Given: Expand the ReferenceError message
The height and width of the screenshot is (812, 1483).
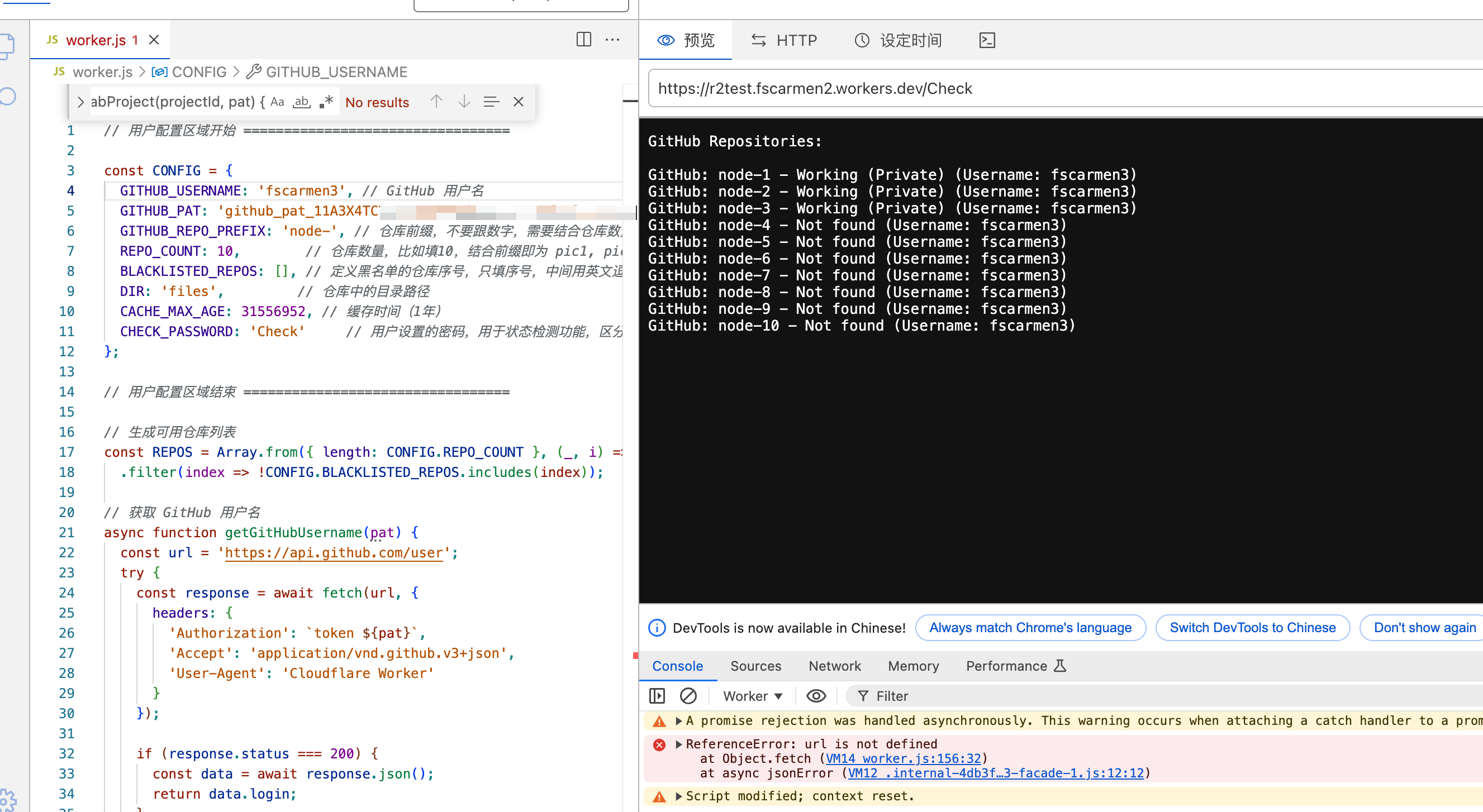Looking at the screenshot, I should pos(679,744).
